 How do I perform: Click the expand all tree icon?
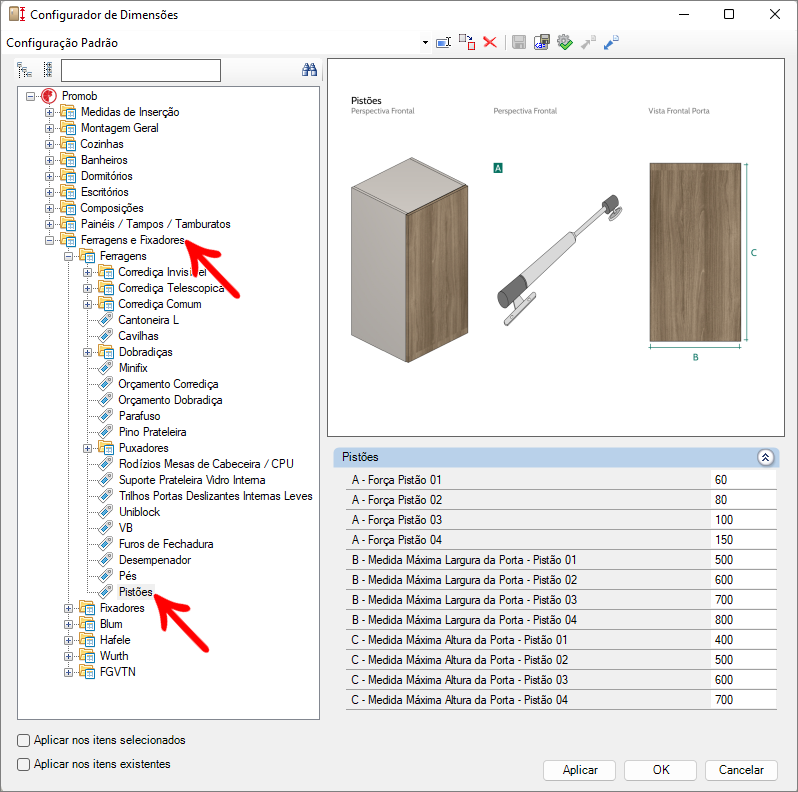point(24,70)
